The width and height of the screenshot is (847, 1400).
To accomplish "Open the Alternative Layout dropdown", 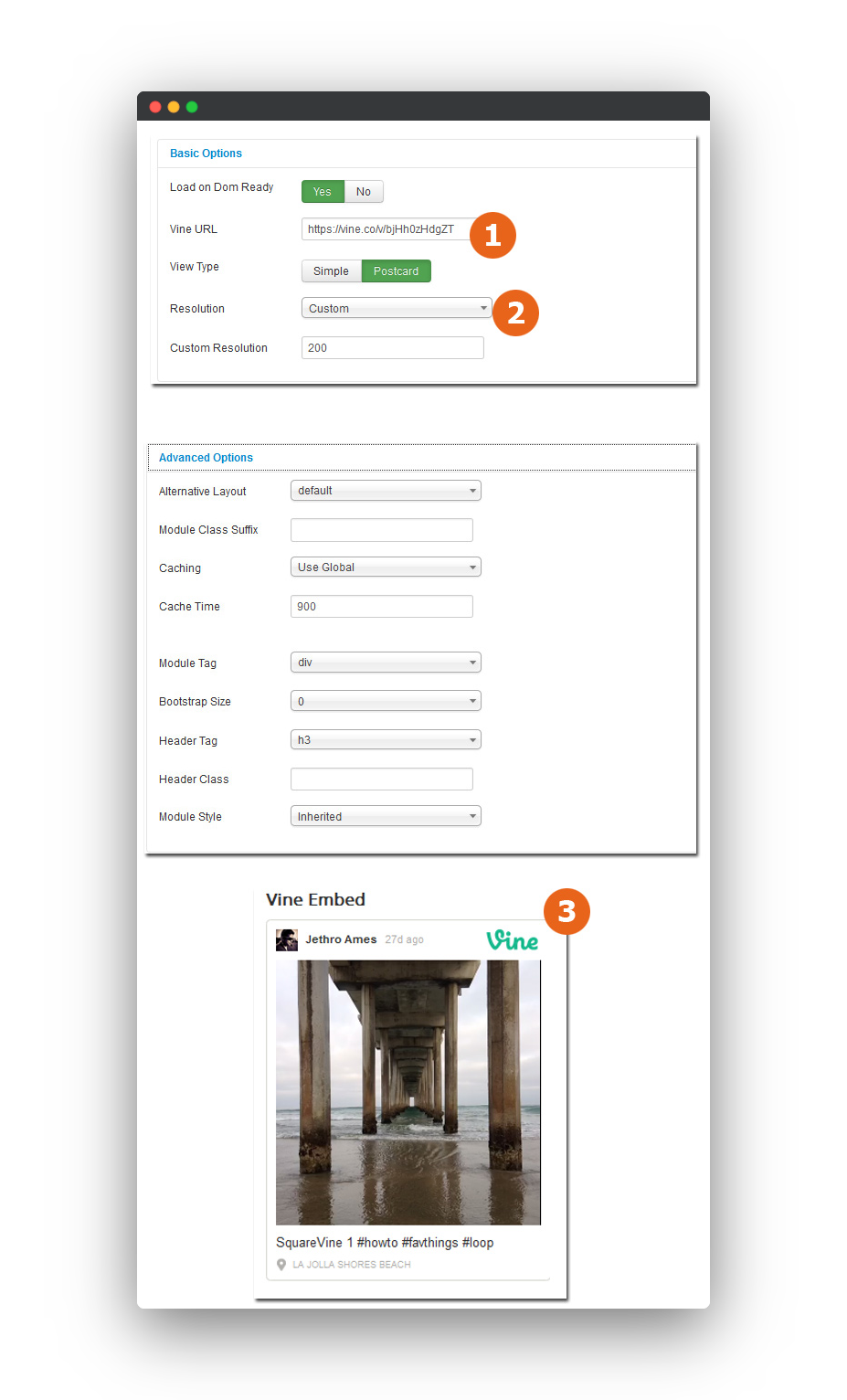I will click(x=386, y=491).
